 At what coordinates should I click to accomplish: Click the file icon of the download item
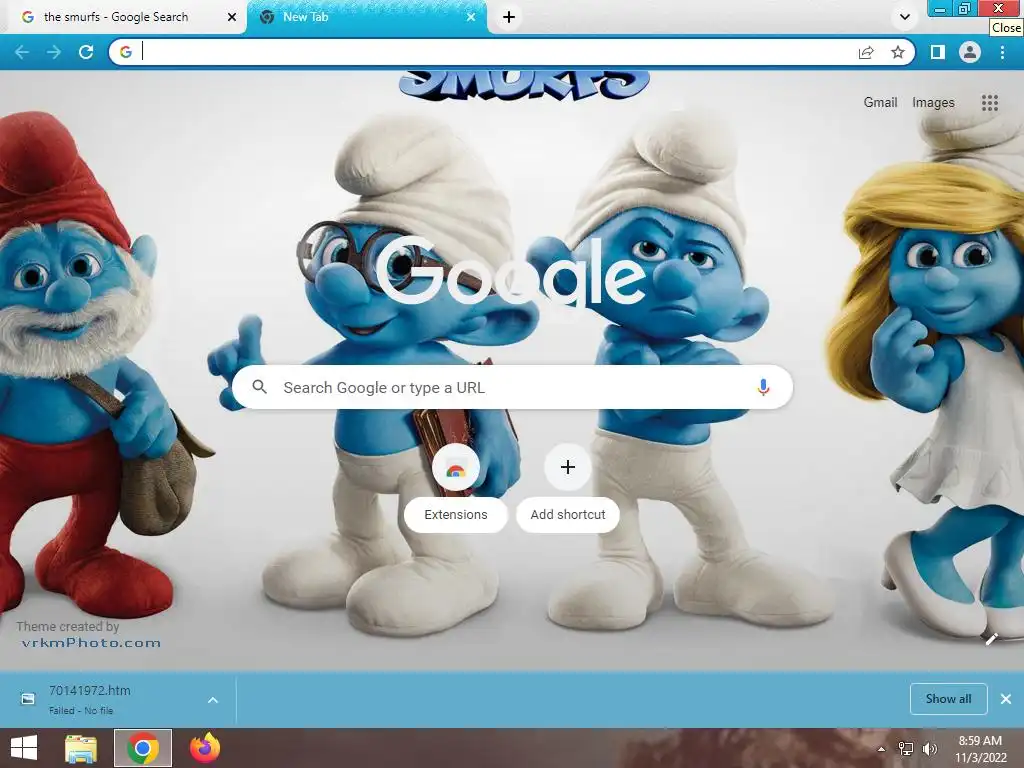pos(27,699)
